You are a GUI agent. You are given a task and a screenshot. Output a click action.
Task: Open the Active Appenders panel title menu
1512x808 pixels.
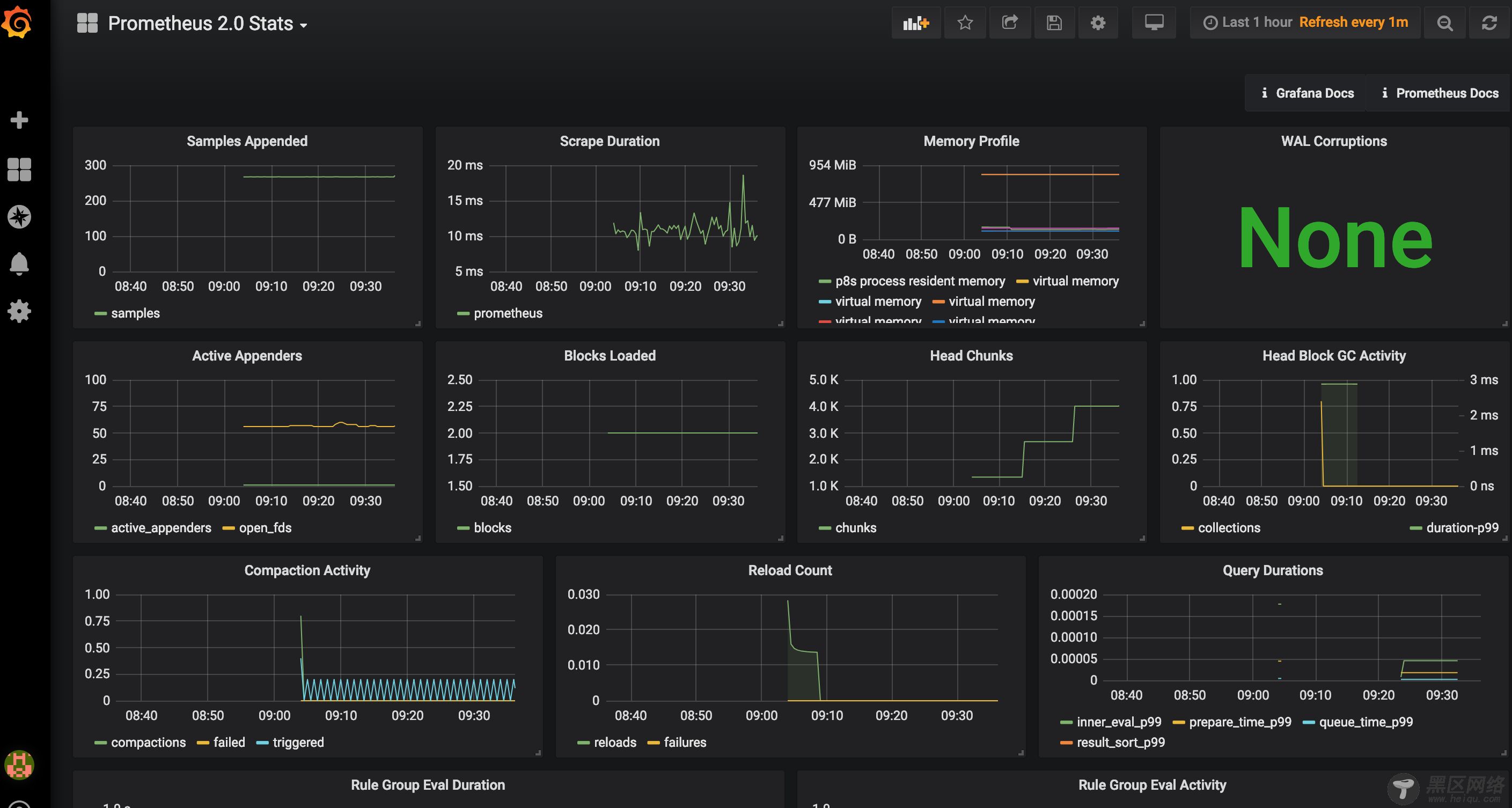(x=247, y=356)
